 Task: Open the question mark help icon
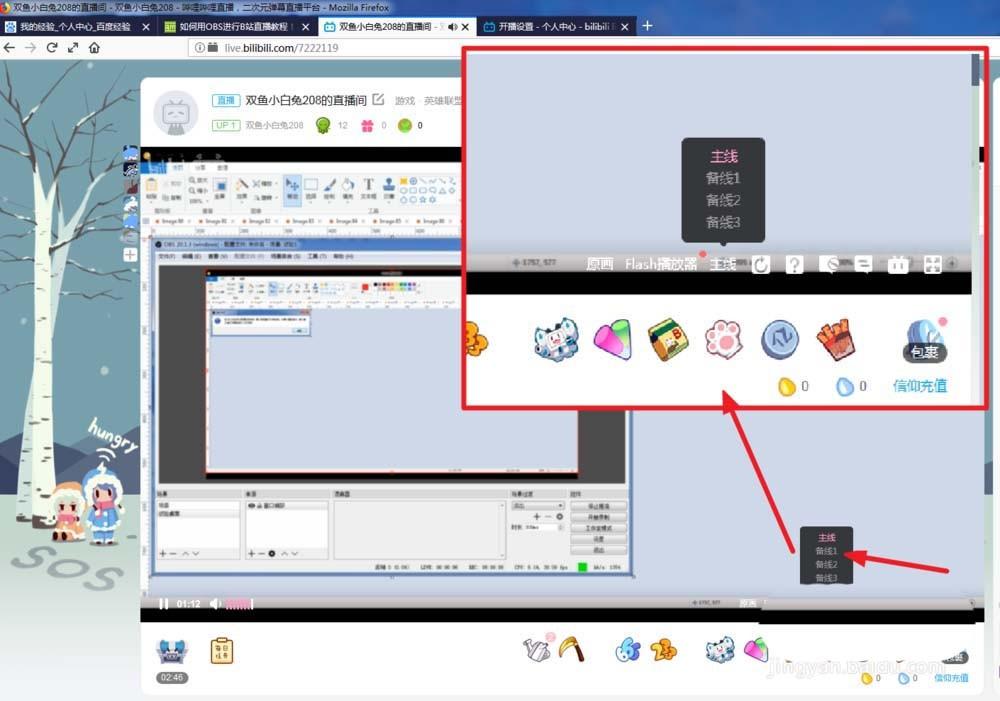click(794, 264)
